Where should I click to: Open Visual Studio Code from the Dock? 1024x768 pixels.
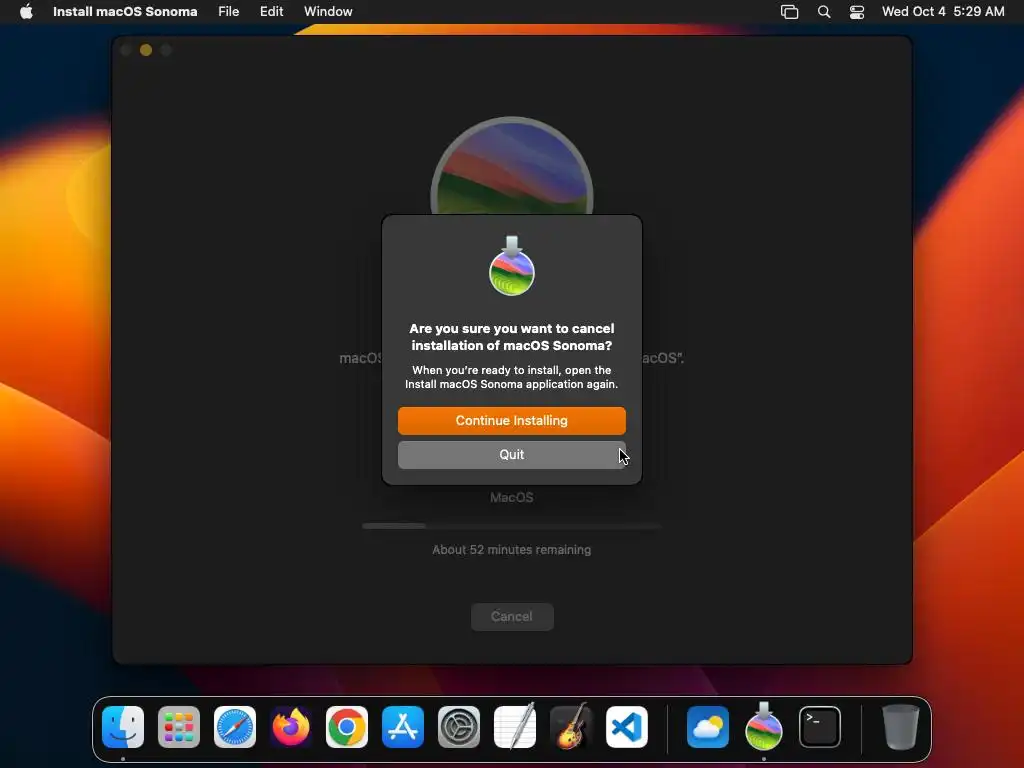[x=627, y=727]
